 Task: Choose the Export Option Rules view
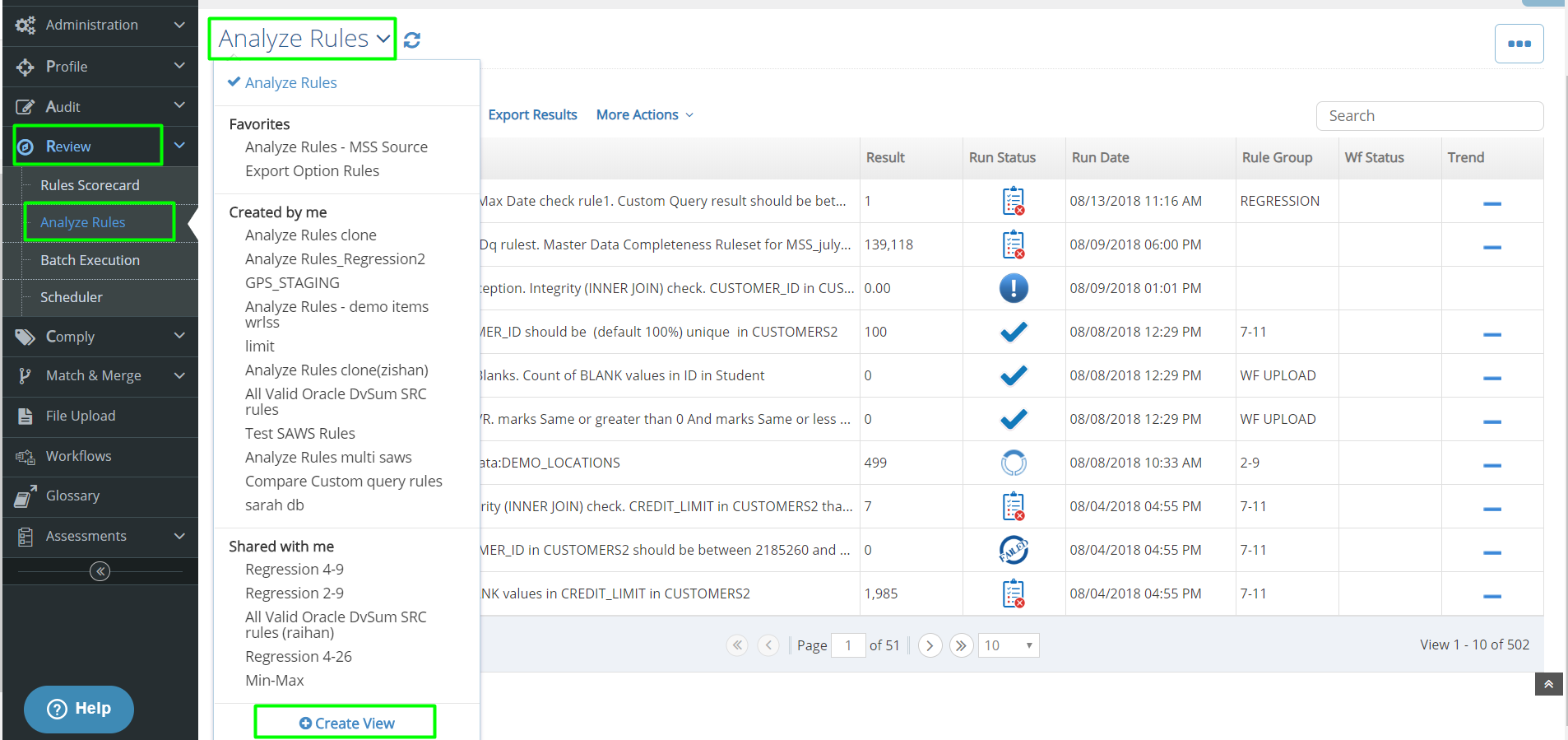[x=312, y=171]
